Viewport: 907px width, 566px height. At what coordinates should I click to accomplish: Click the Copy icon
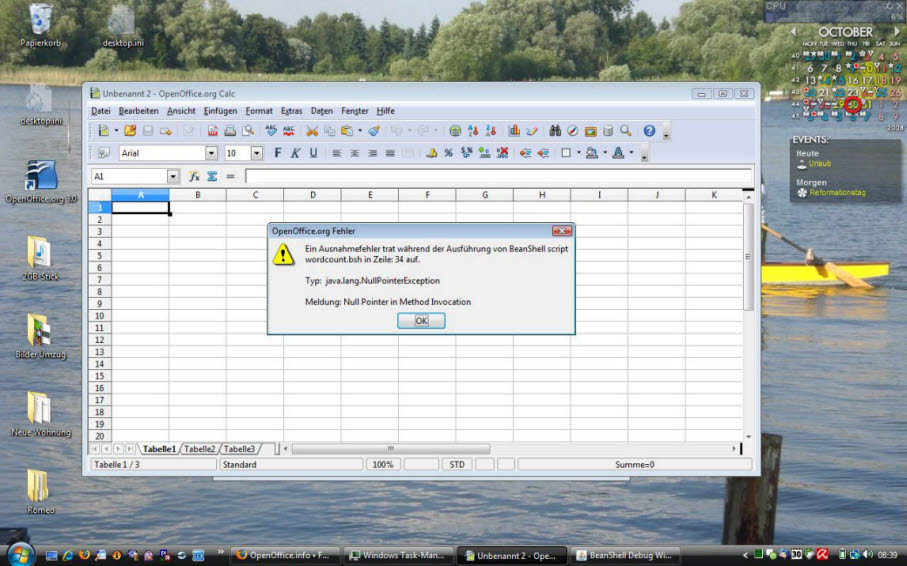click(330, 131)
